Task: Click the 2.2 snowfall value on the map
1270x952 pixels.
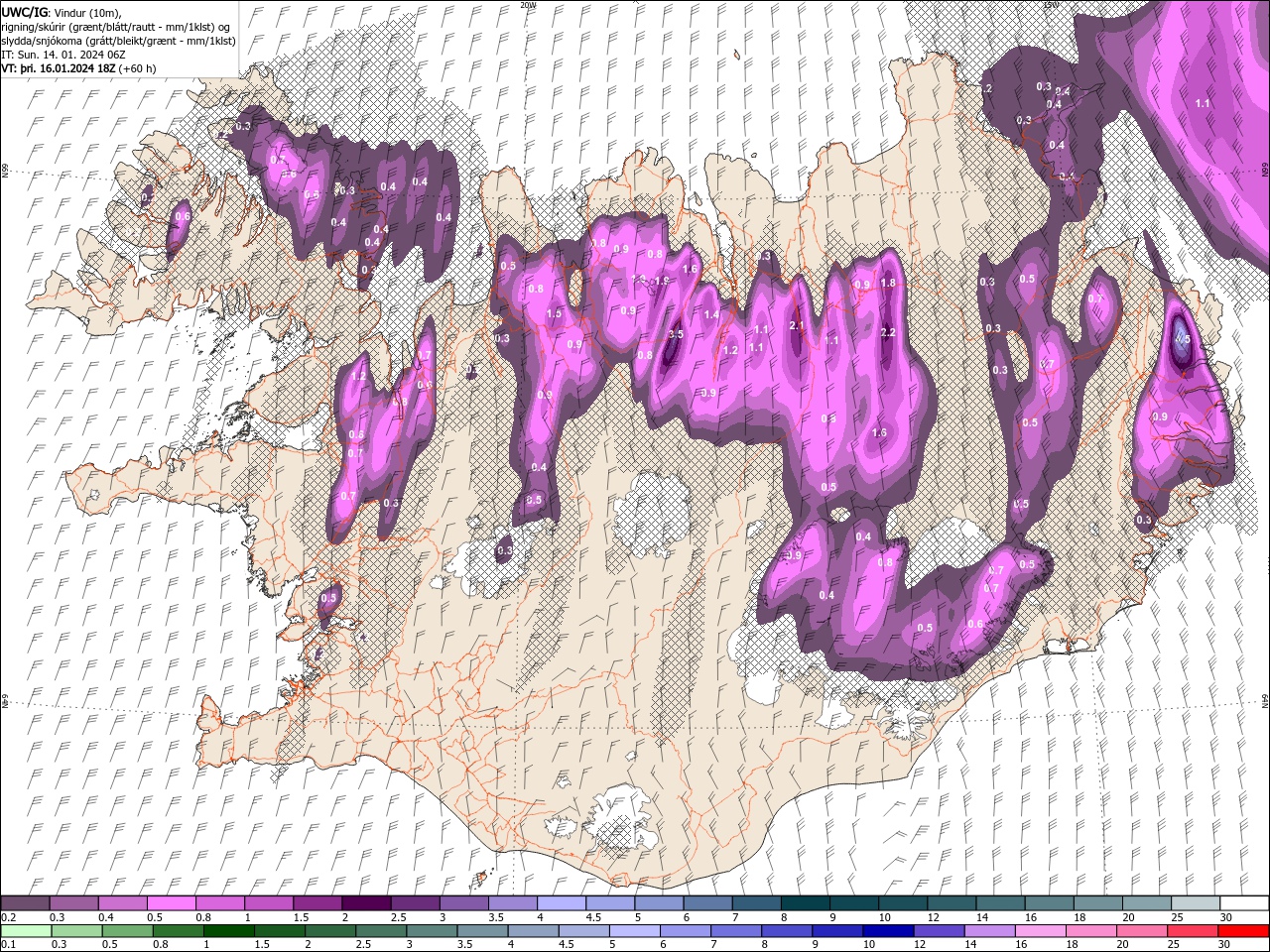Action: point(888,332)
